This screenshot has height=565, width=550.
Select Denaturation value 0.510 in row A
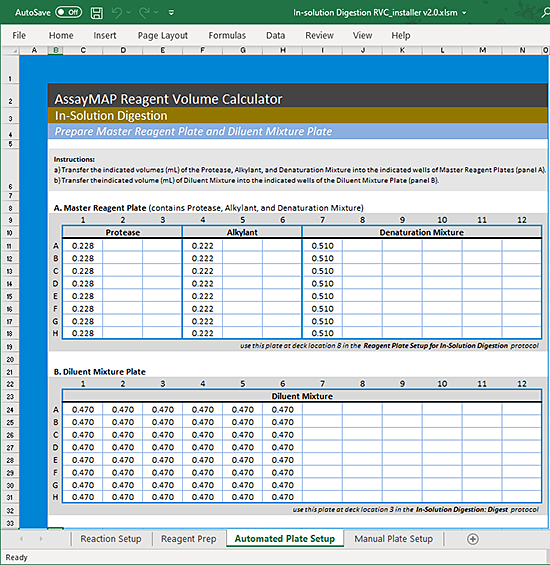click(x=323, y=246)
